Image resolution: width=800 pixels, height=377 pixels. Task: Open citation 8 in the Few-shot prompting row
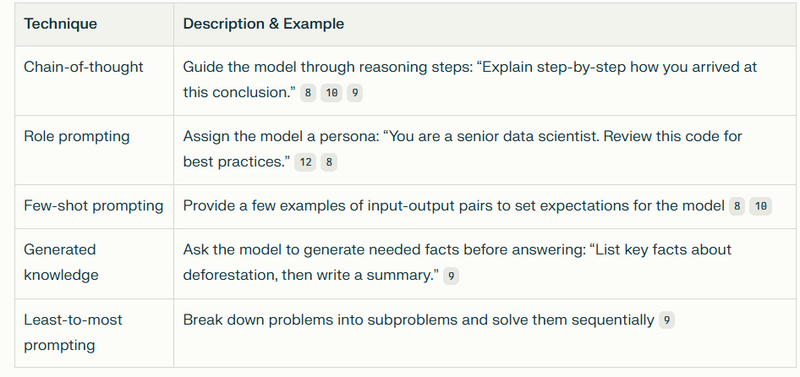[737, 207]
